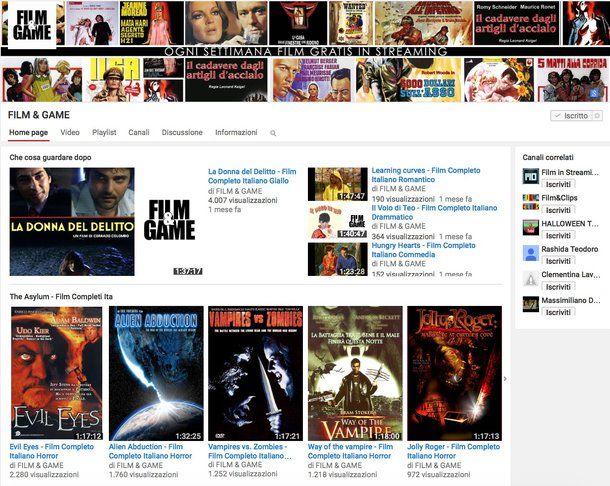Viewport: 610px width, 486px height.
Task: Subscribe to Film&Clips channel
Action: 558,210
